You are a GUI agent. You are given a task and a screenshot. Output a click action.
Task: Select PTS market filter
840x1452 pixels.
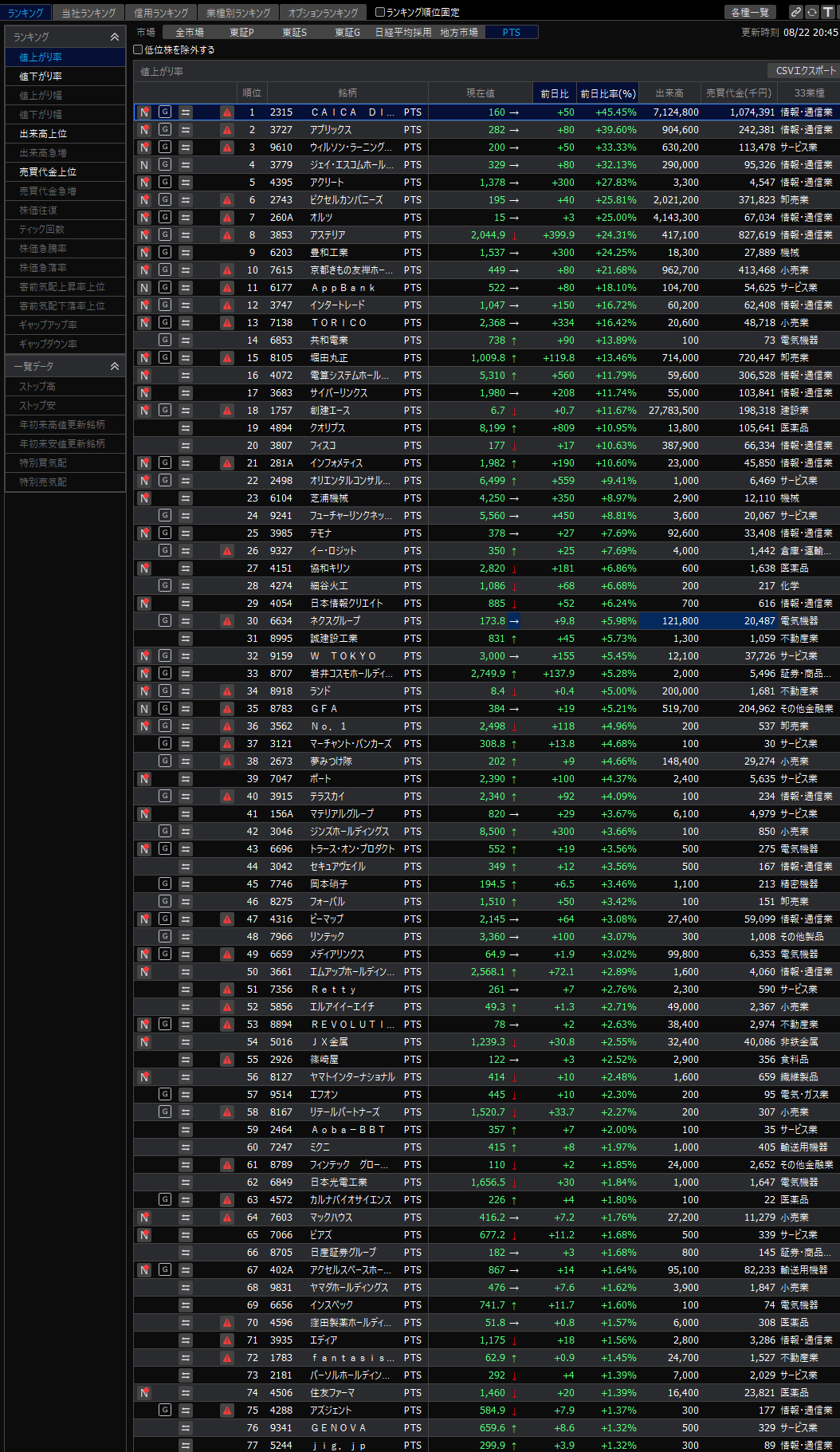pos(512,33)
